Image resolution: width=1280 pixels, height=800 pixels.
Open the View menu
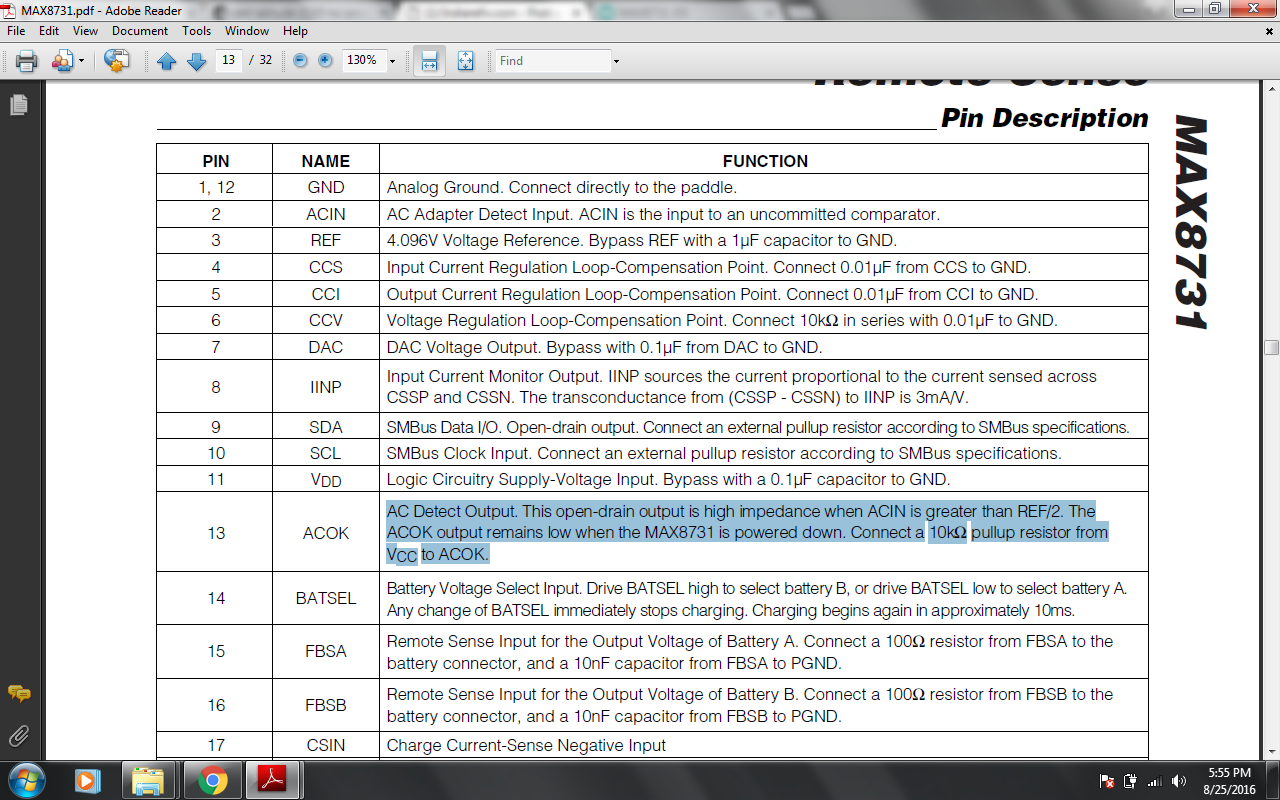[x=85, y=31]
